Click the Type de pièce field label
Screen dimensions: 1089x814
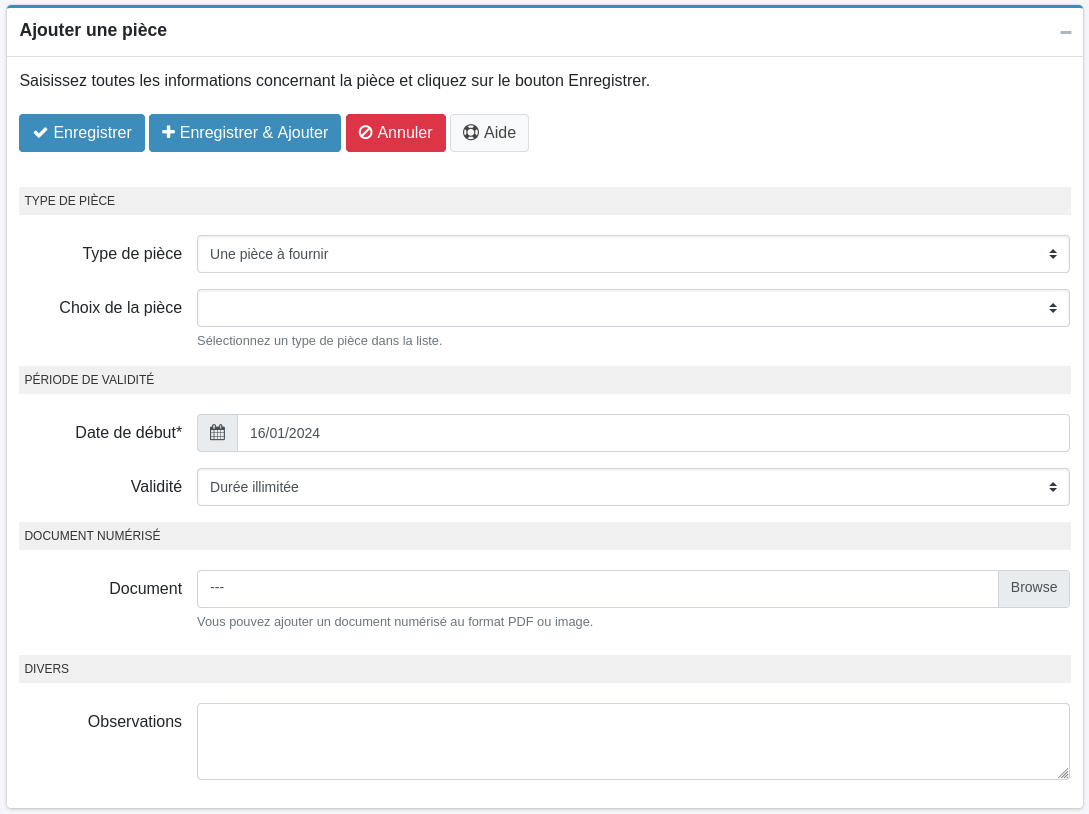point(132,254)
